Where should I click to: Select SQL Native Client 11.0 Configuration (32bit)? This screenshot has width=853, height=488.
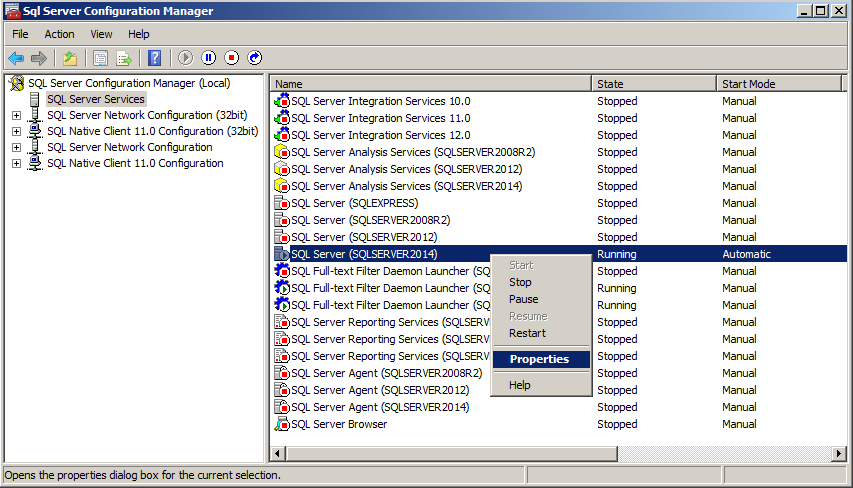[152, 131]
